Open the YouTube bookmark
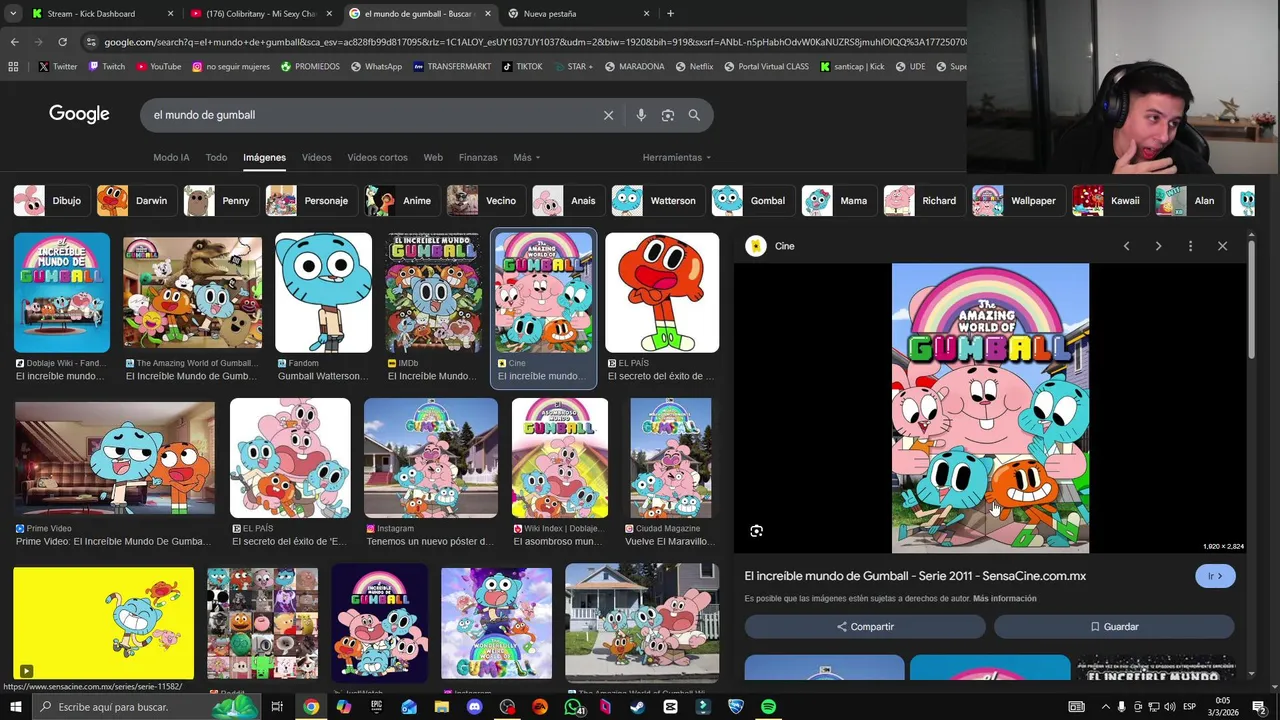Screen dimensions: 1280x720 tap(158, 67)
